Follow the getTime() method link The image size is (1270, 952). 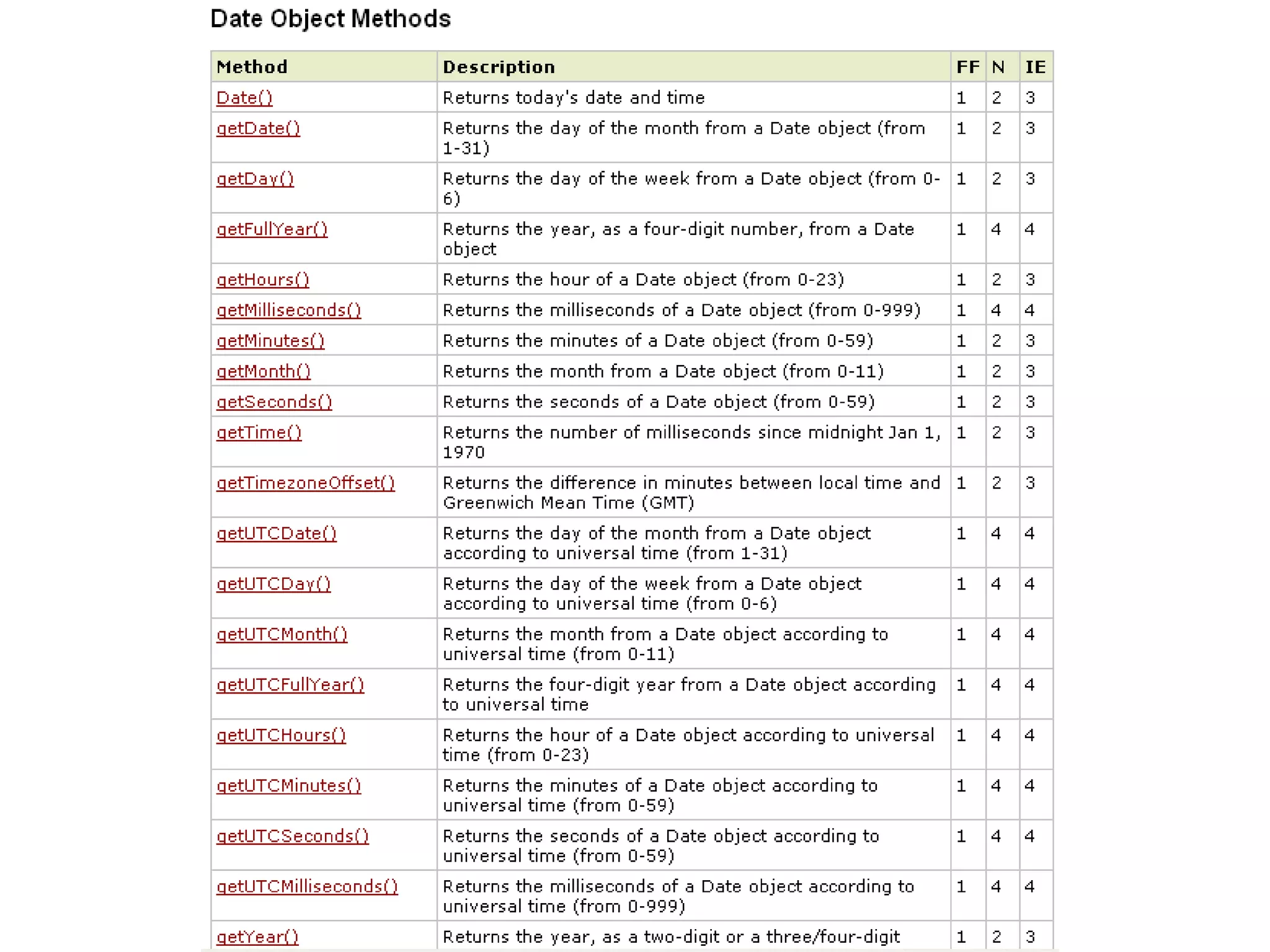(259, 433)
